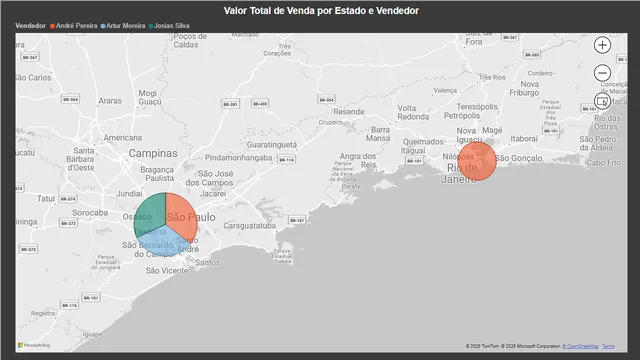Zoom out with the minus map button
The height and width of the screenshot is (360, 640).
click(x=602, y=73)
